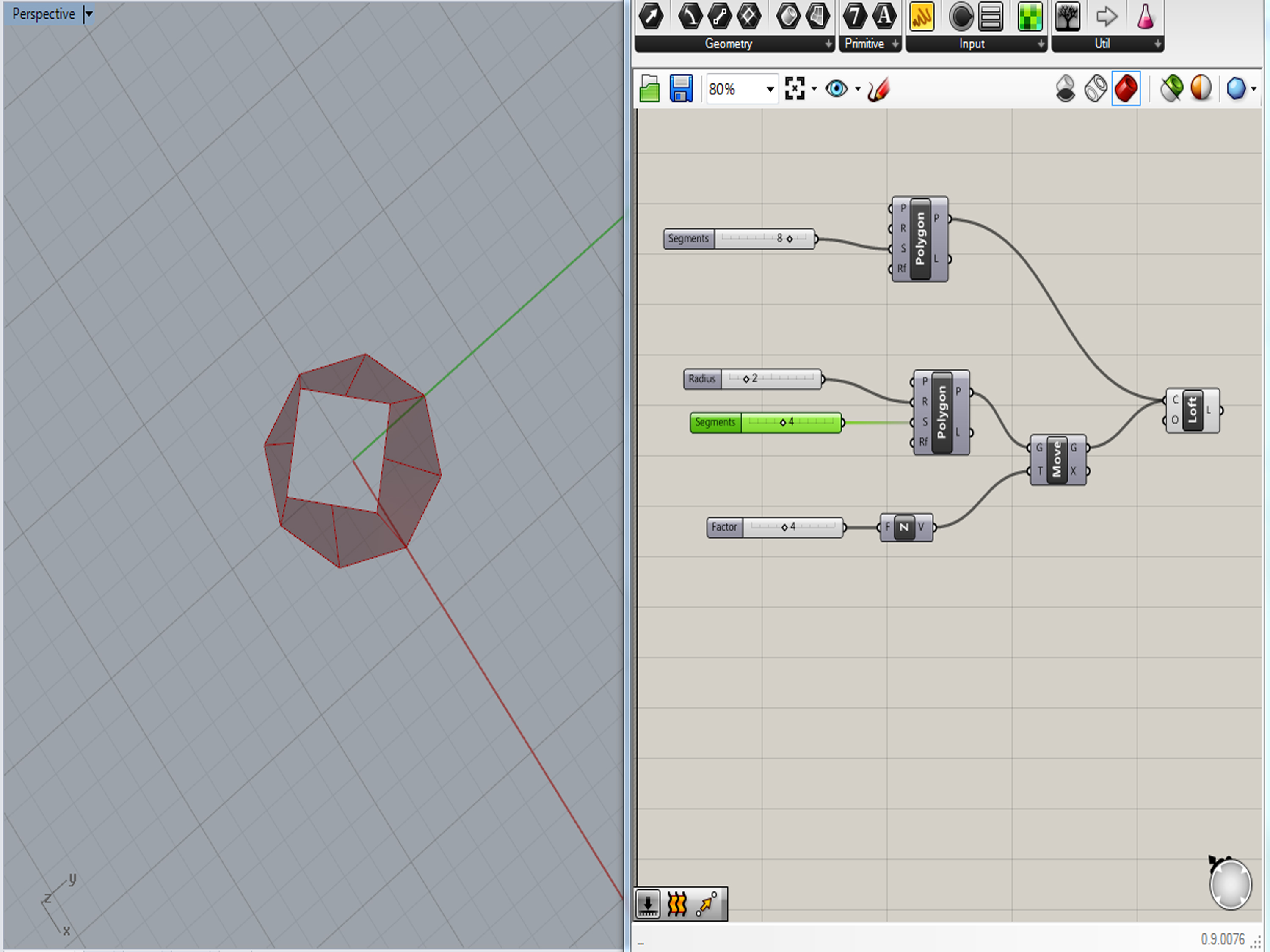Toggle the named views eye icon
Screen dimensions: 1270x952
point(837,89)
